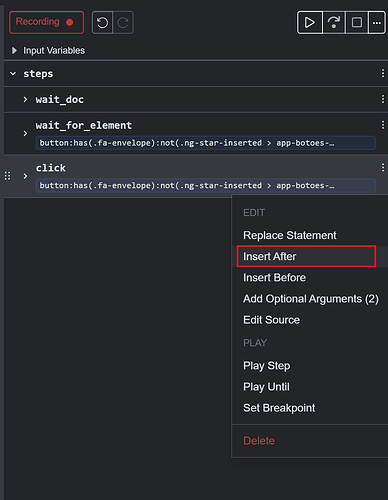Play the recorded steps
388x500 pixels.
(x=310, y=23)
